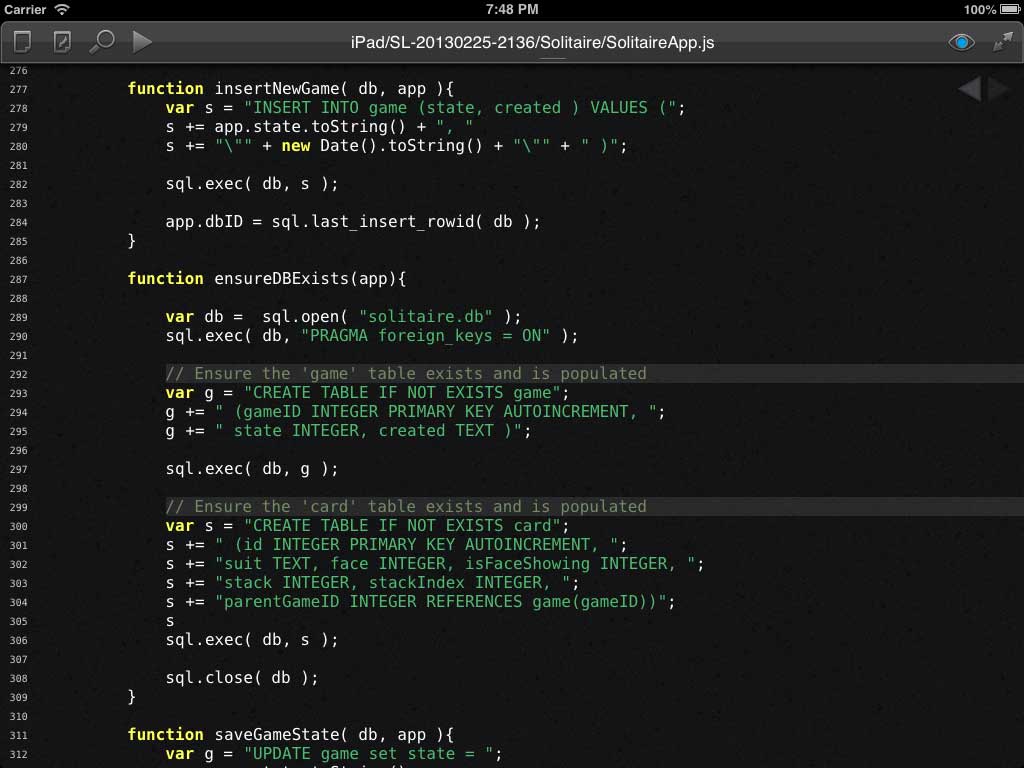Click the "PRAGMA foreign_keys = ON" line
This screenshot has width=1024, height=768.
pos(372,336)
